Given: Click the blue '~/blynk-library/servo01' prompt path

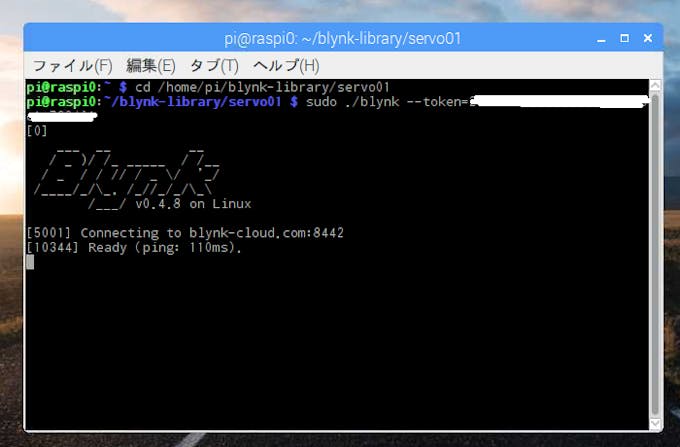Looking at the screenshot, I should pyautogui.click(x=193, y=102).
